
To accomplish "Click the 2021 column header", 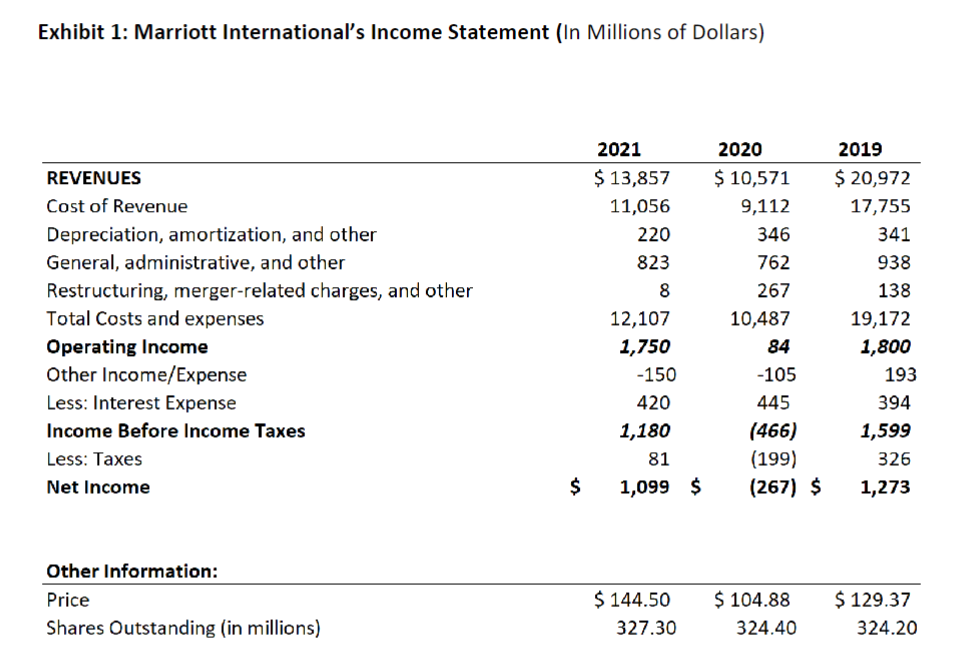I will (618, 148).
